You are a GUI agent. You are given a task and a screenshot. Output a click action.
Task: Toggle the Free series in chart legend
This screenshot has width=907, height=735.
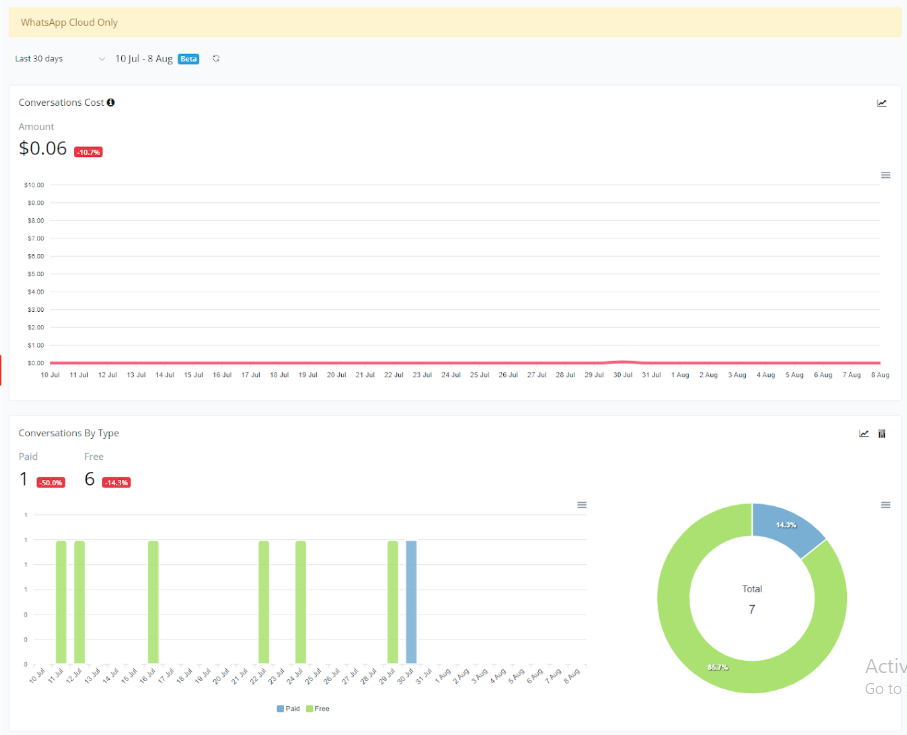point(317,708)
